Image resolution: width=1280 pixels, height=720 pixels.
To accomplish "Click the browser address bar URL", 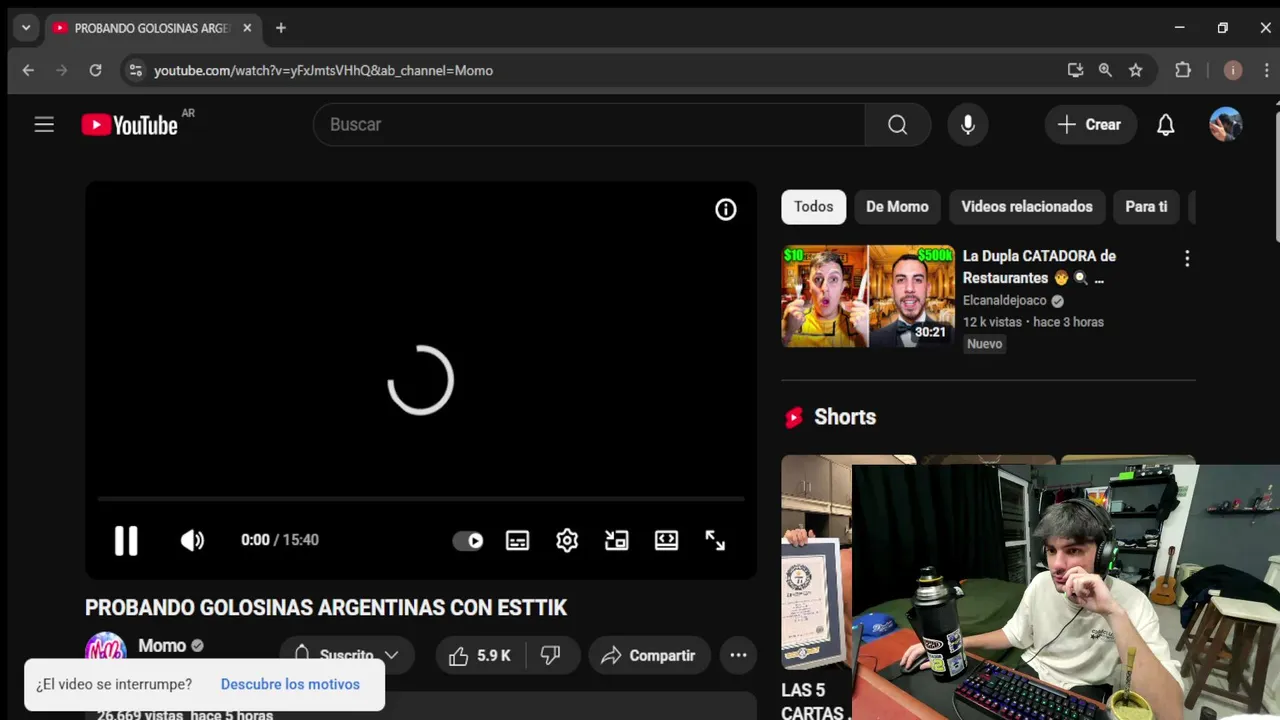I will tap(323, 71).
